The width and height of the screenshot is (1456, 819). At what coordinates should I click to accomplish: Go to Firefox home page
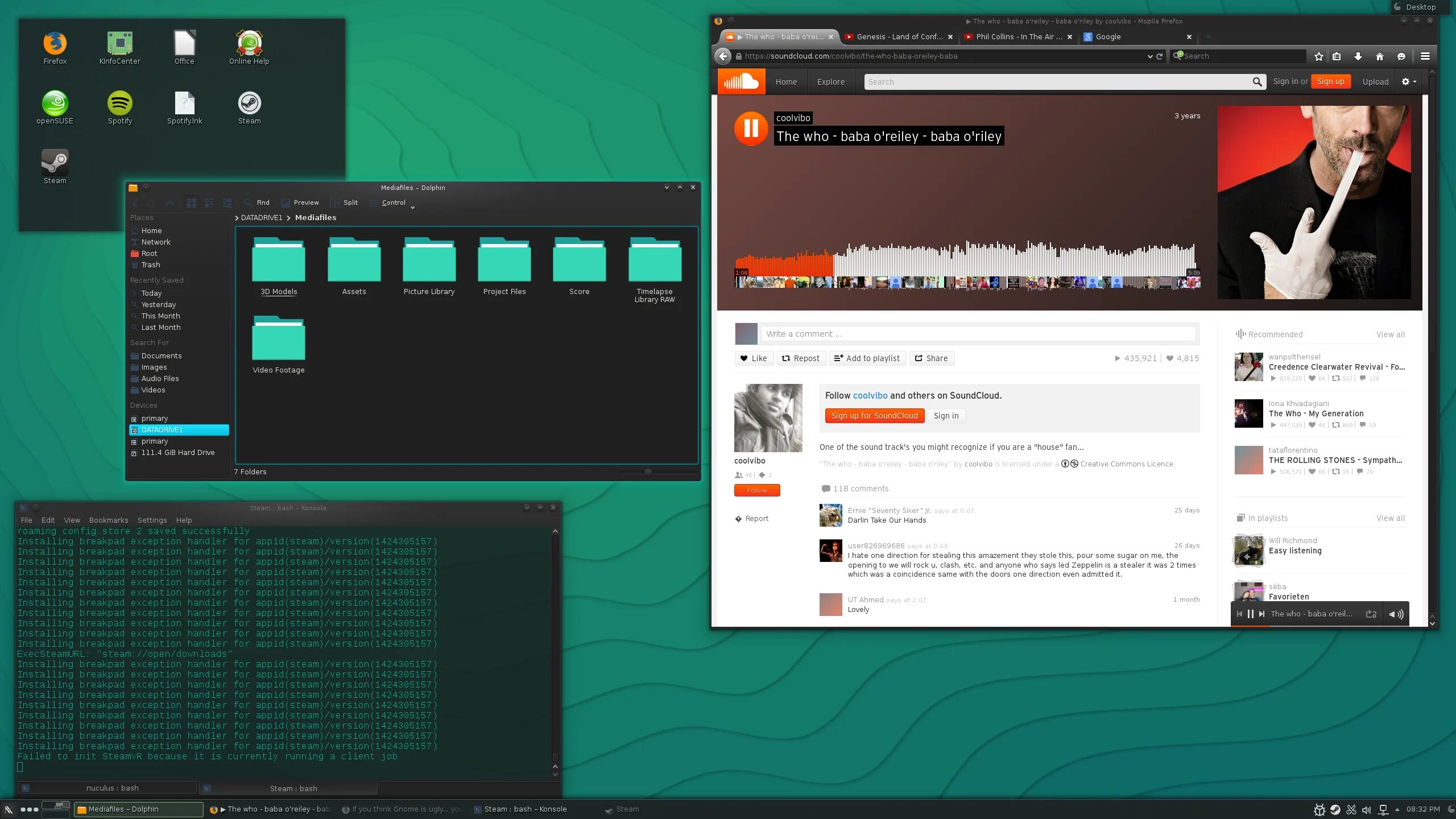(1379, 56)
